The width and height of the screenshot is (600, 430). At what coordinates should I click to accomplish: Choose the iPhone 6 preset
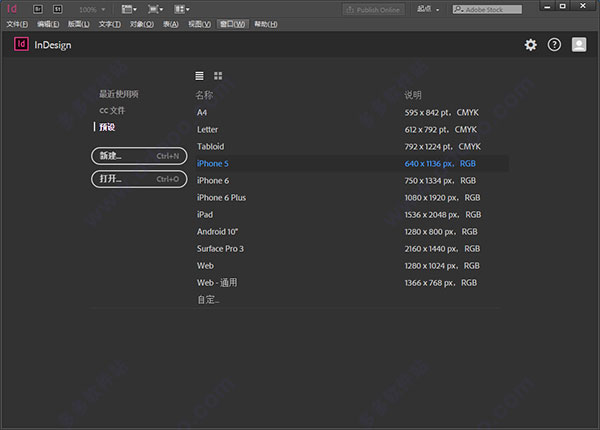click(x=352, y=181)
